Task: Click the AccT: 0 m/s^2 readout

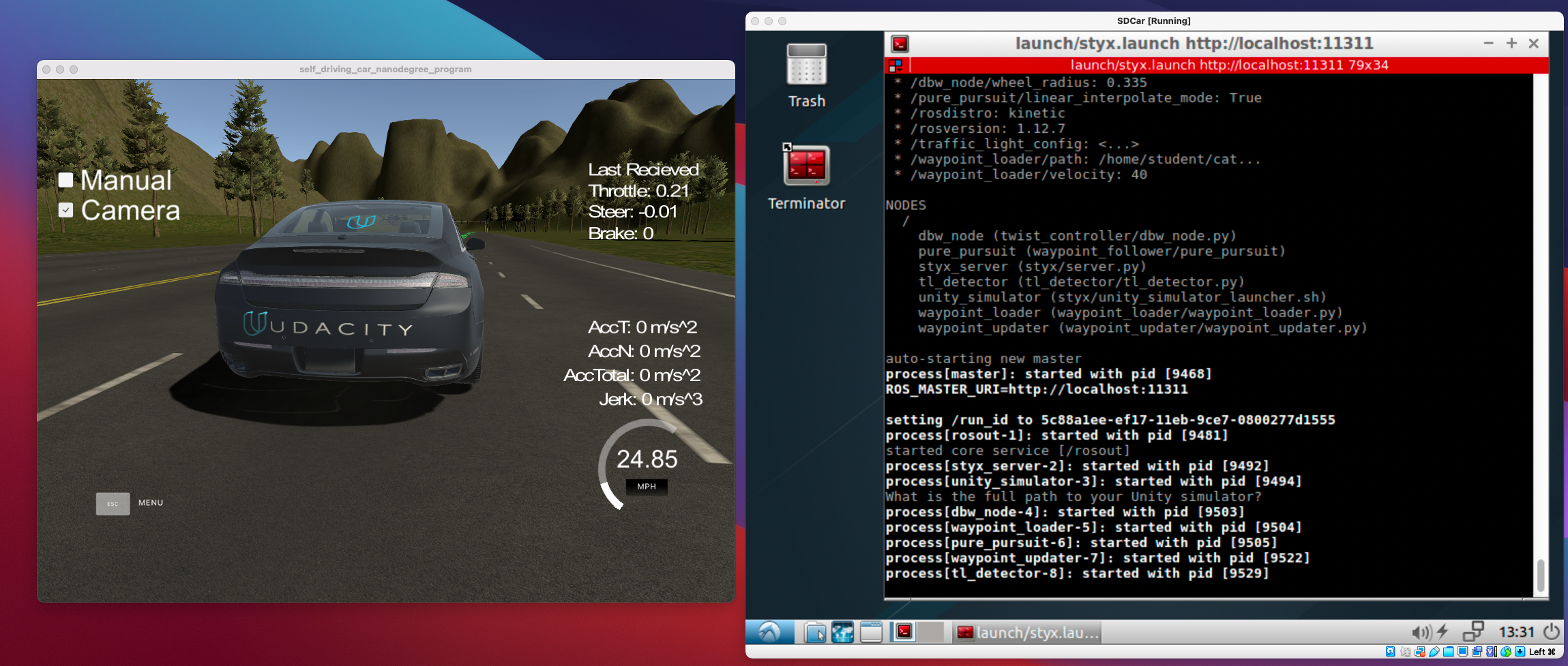Action: 642,327
